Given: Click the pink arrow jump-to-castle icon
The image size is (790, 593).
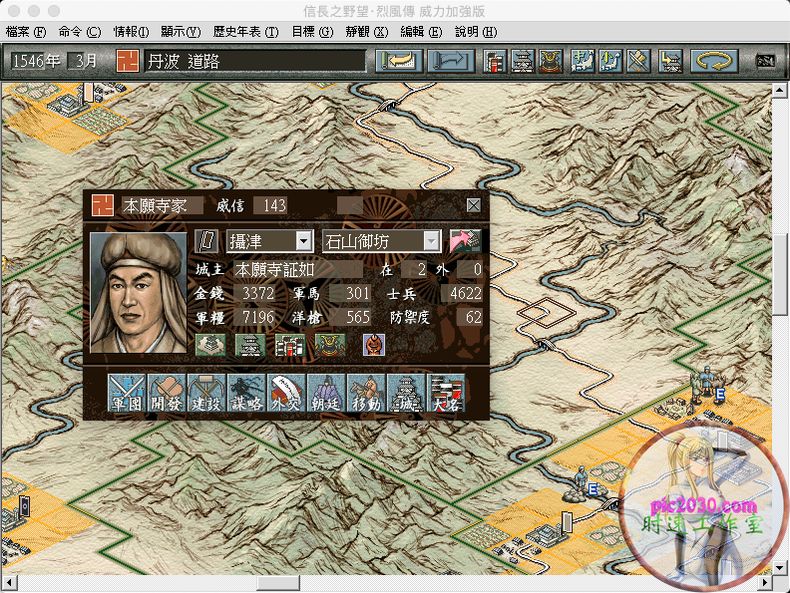Looking at the screenshot, I should tap(465, 241).
